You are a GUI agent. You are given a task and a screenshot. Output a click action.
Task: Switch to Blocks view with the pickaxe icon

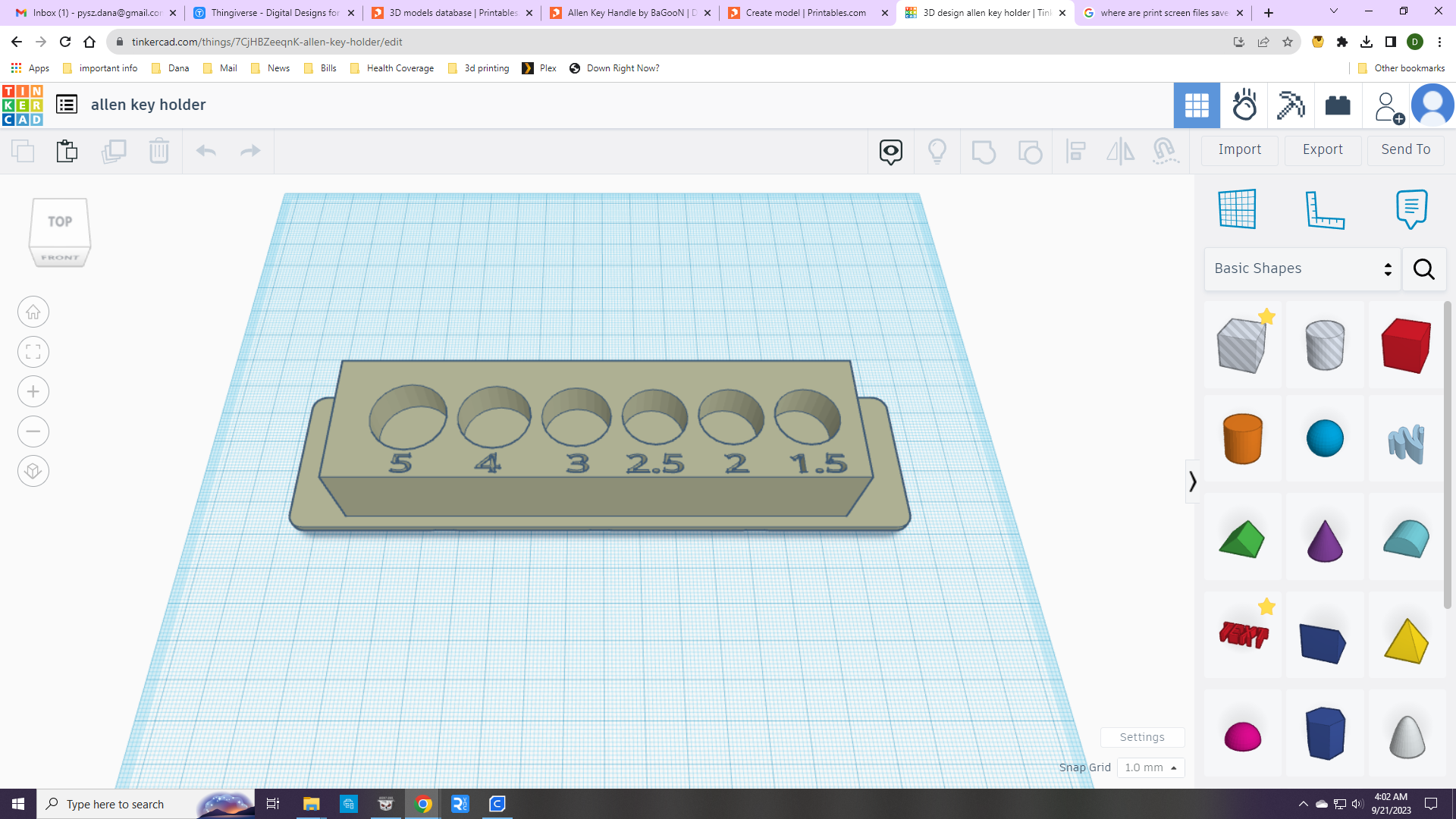click(1290, 105)
